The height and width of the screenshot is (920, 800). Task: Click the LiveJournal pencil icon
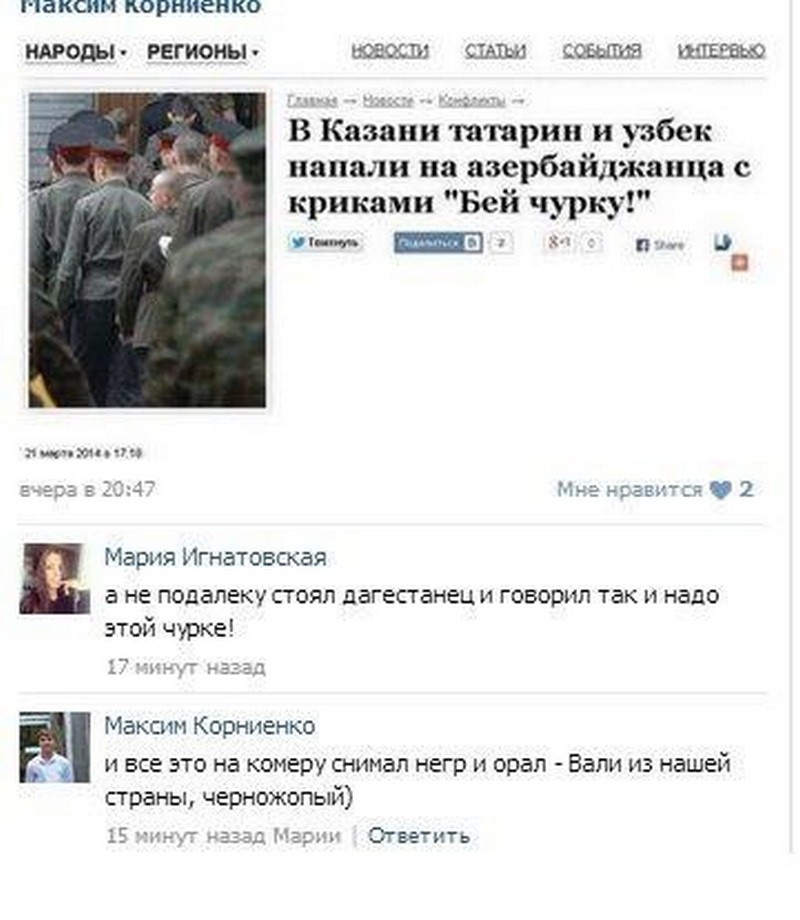click(723, 242)
